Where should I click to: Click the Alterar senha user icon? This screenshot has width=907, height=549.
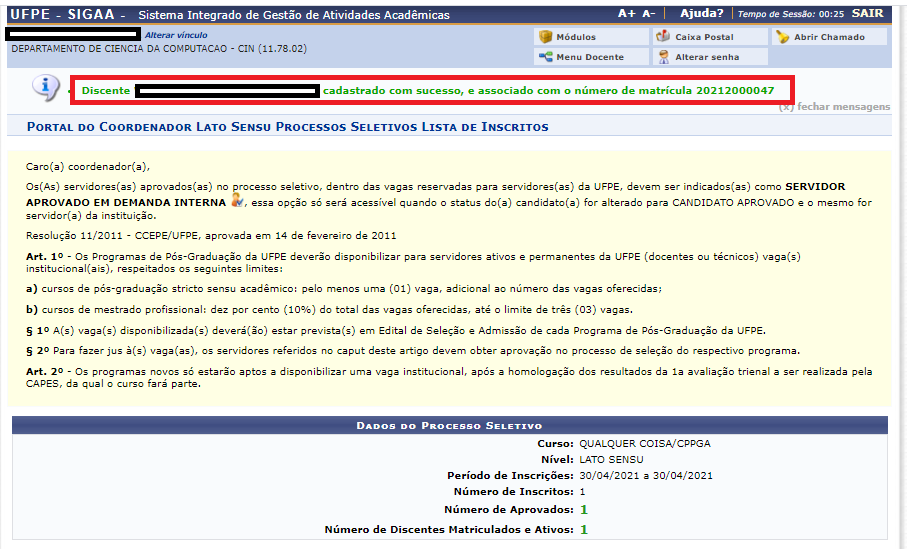(x=664, y=57)
